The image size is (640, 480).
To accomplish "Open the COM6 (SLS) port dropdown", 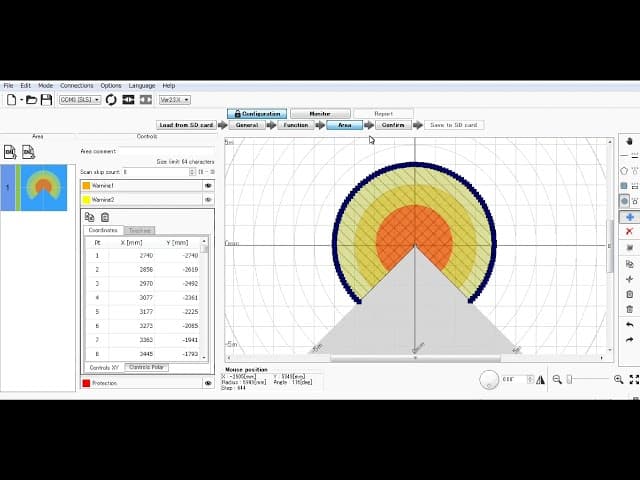I will click(x=79, y=100).
